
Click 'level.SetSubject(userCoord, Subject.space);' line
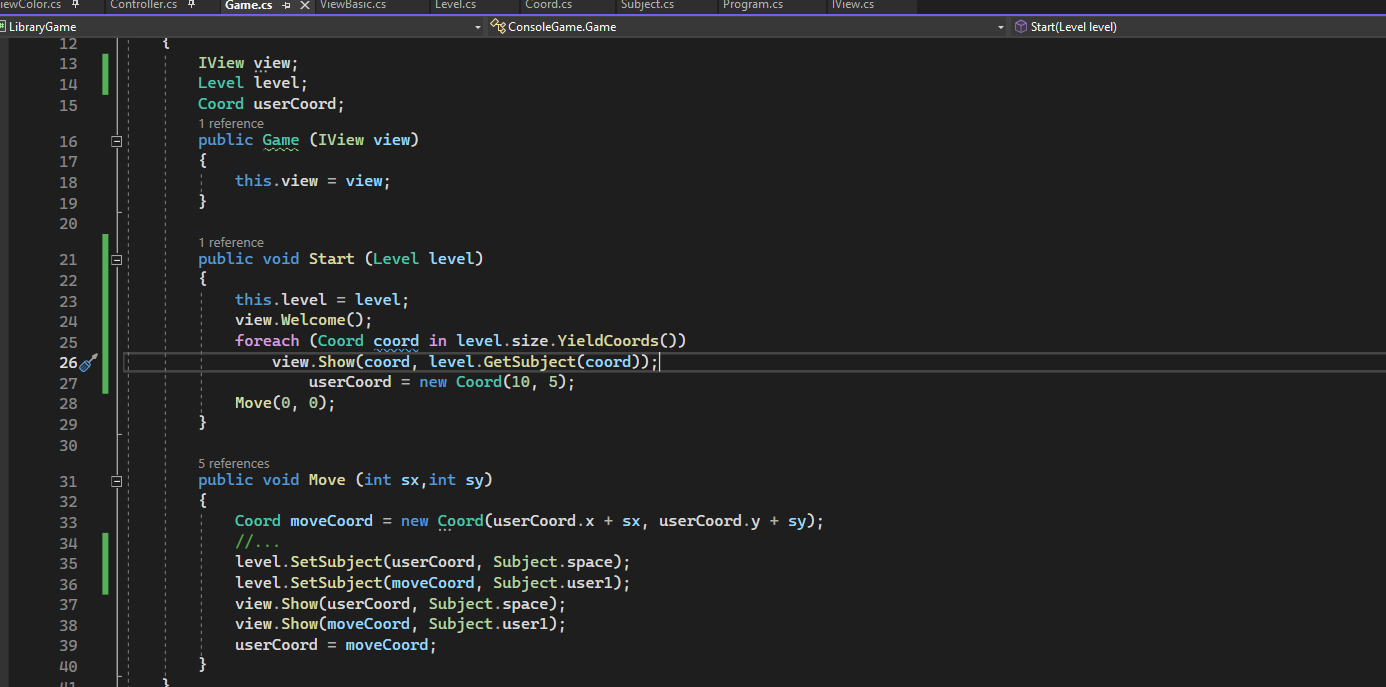(x=433, y=563)
